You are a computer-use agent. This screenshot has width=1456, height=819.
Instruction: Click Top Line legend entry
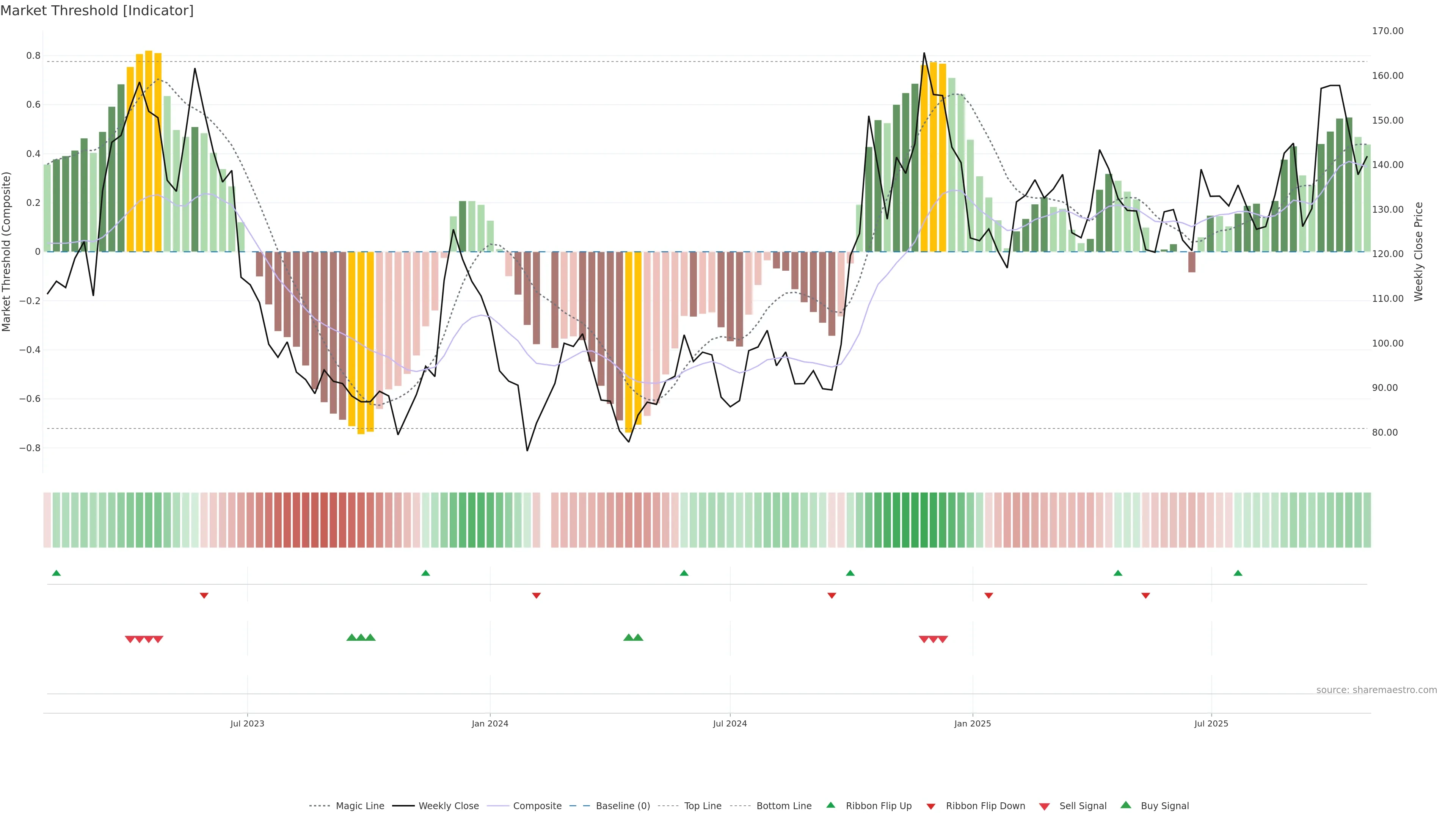tap(703, 805)
